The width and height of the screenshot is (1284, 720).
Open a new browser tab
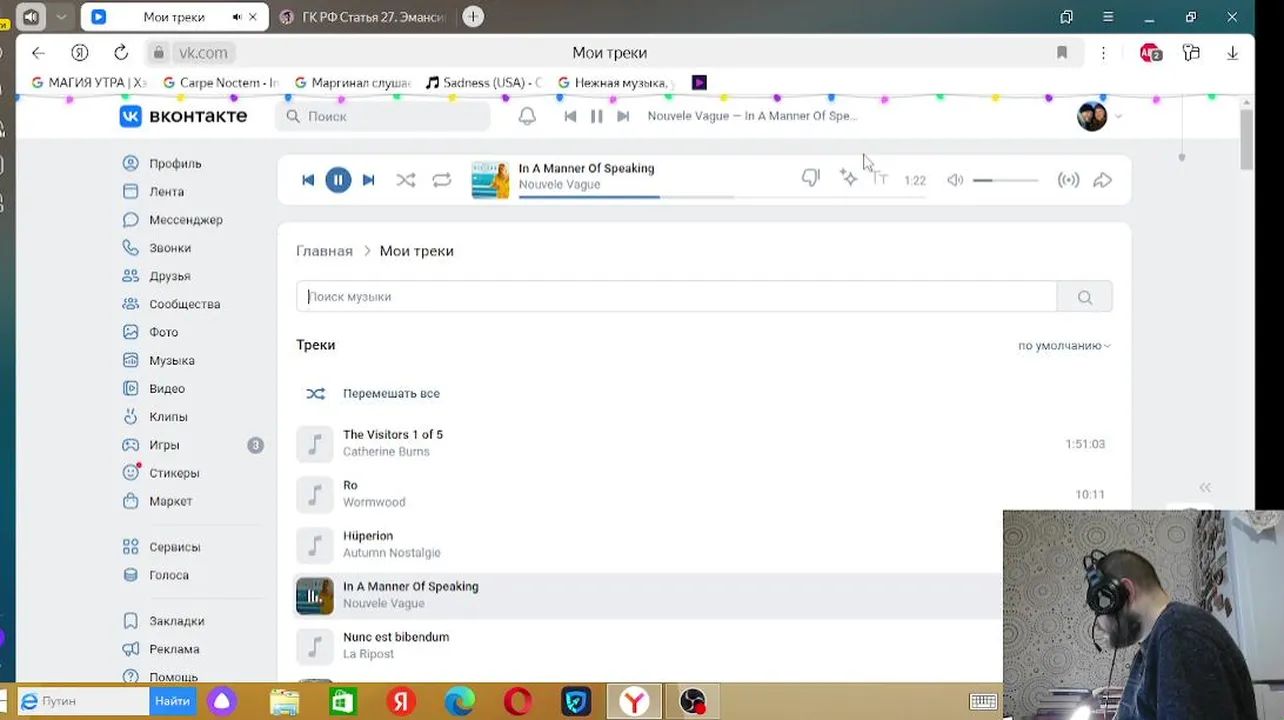tap(473, 17)
